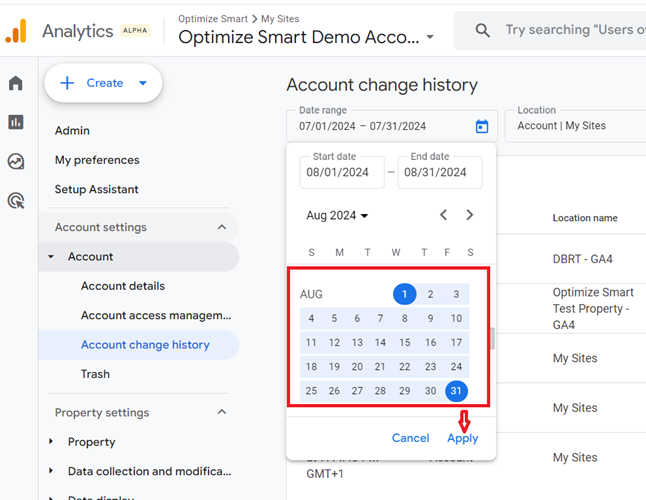Click the Create button

103,83
